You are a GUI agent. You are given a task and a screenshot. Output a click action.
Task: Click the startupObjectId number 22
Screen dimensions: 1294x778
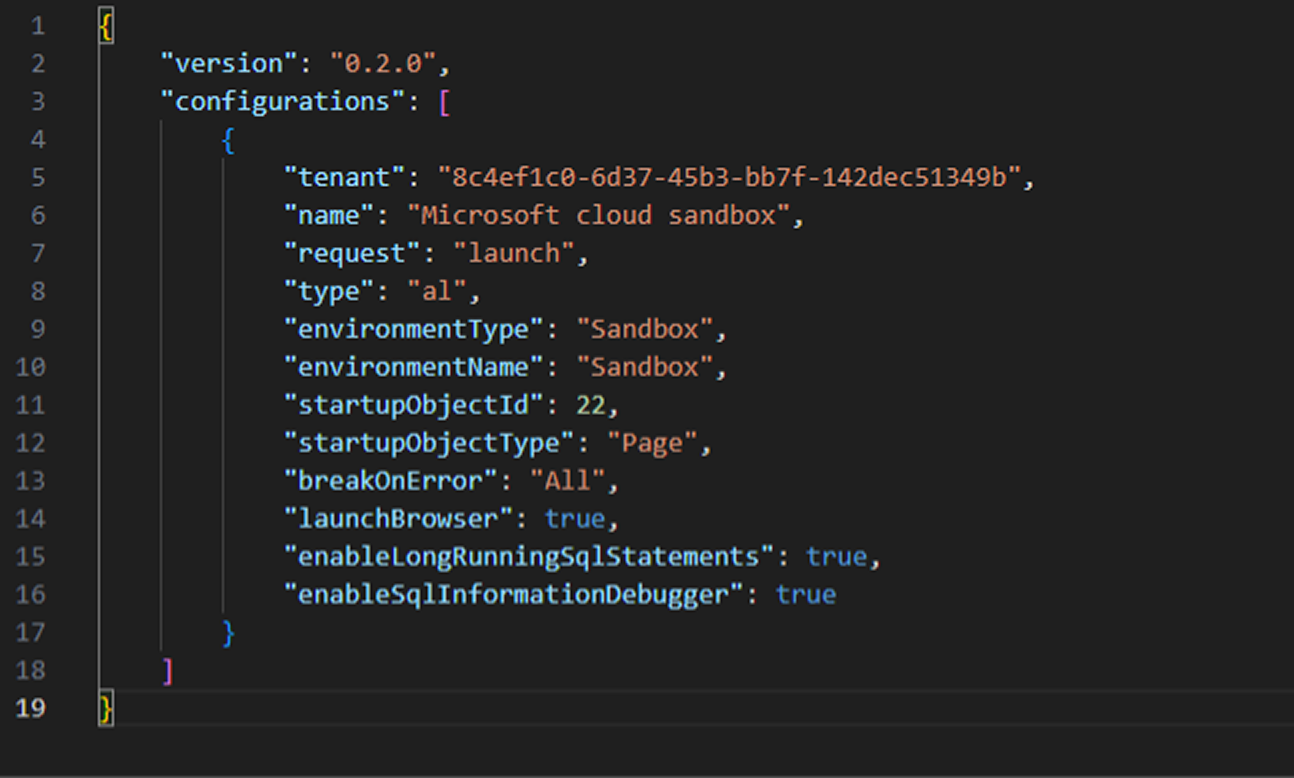pos(595,406)
